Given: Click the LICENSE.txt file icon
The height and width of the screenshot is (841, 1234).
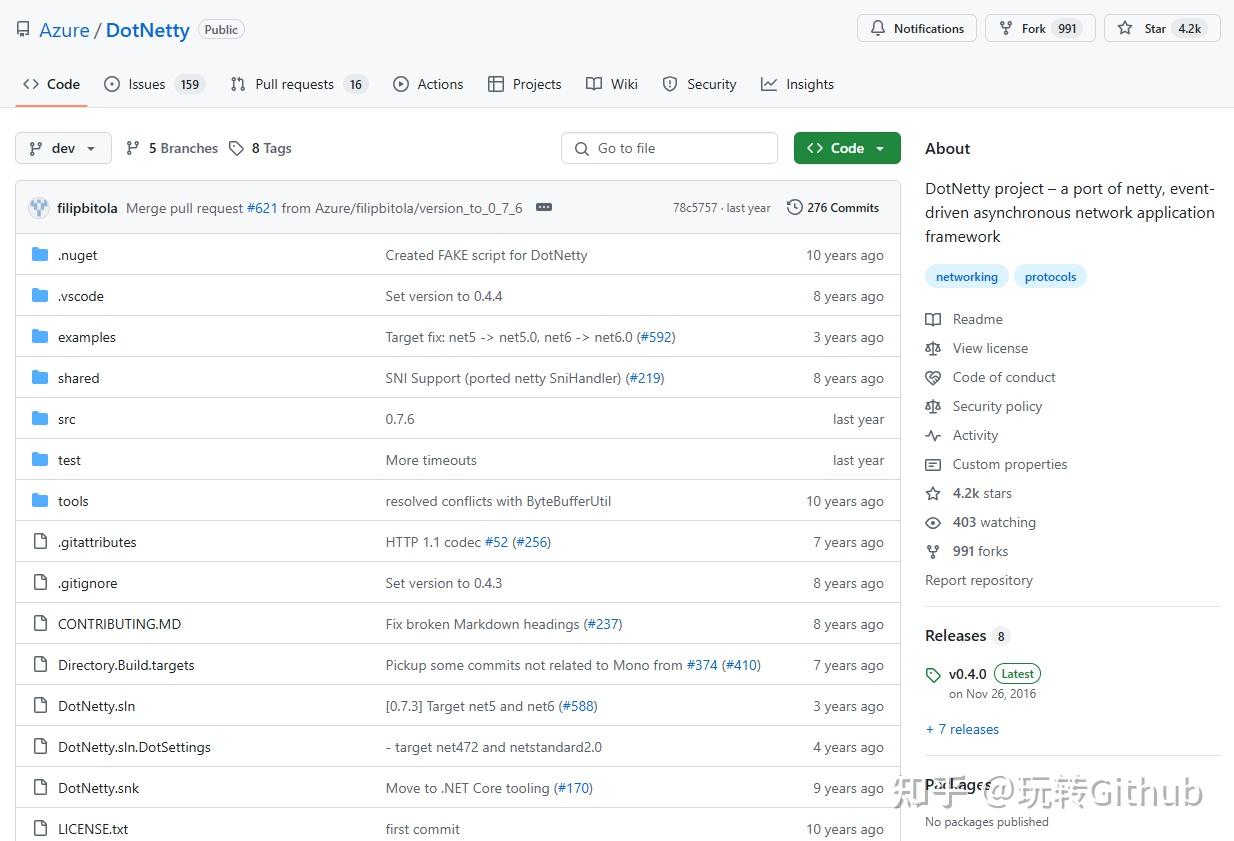Looking at the screenshot, I should 40,829.
